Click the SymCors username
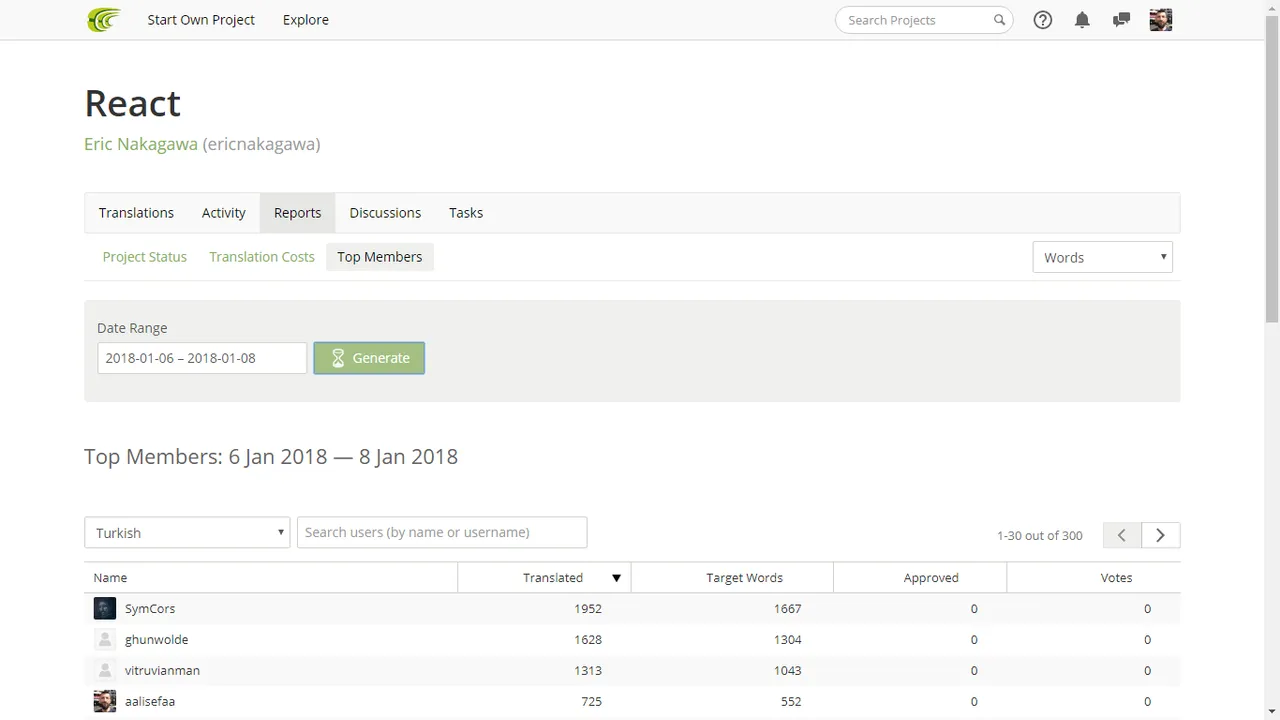Viewport: 1280px width, 720px height. click(150, 608)
